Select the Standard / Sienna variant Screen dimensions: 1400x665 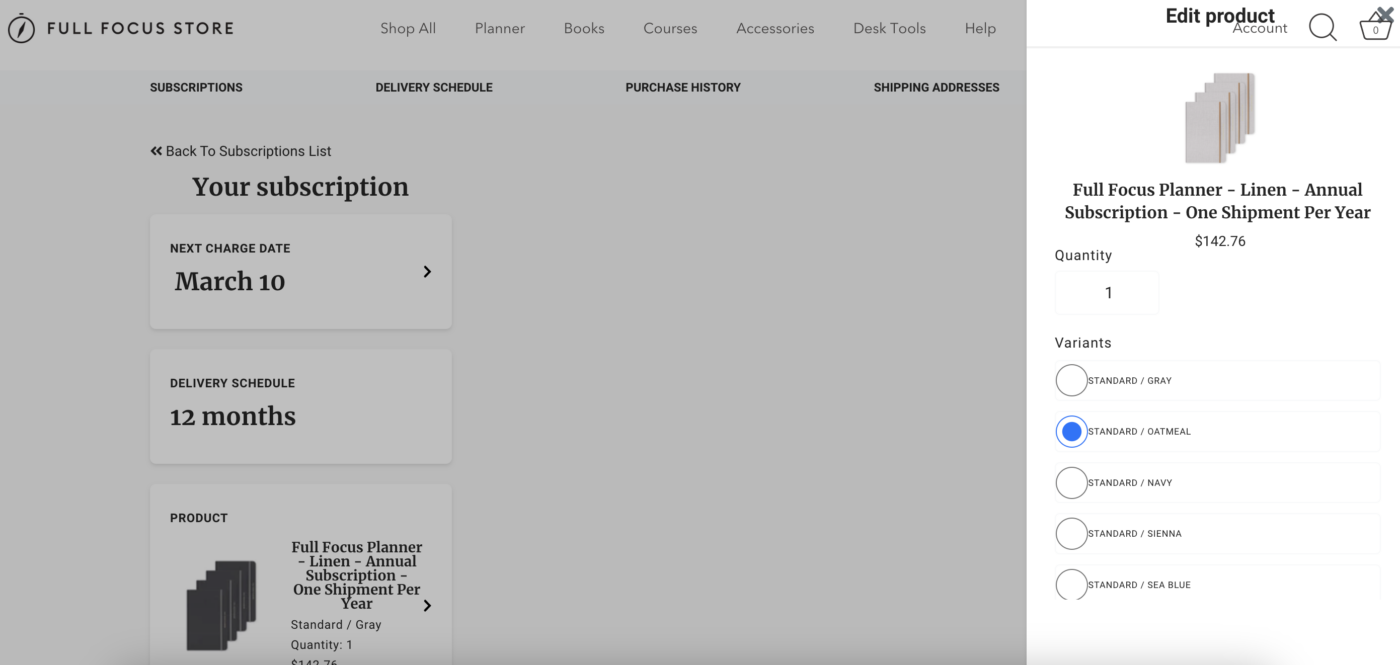pyautogui.click(x=1071, y=533)
